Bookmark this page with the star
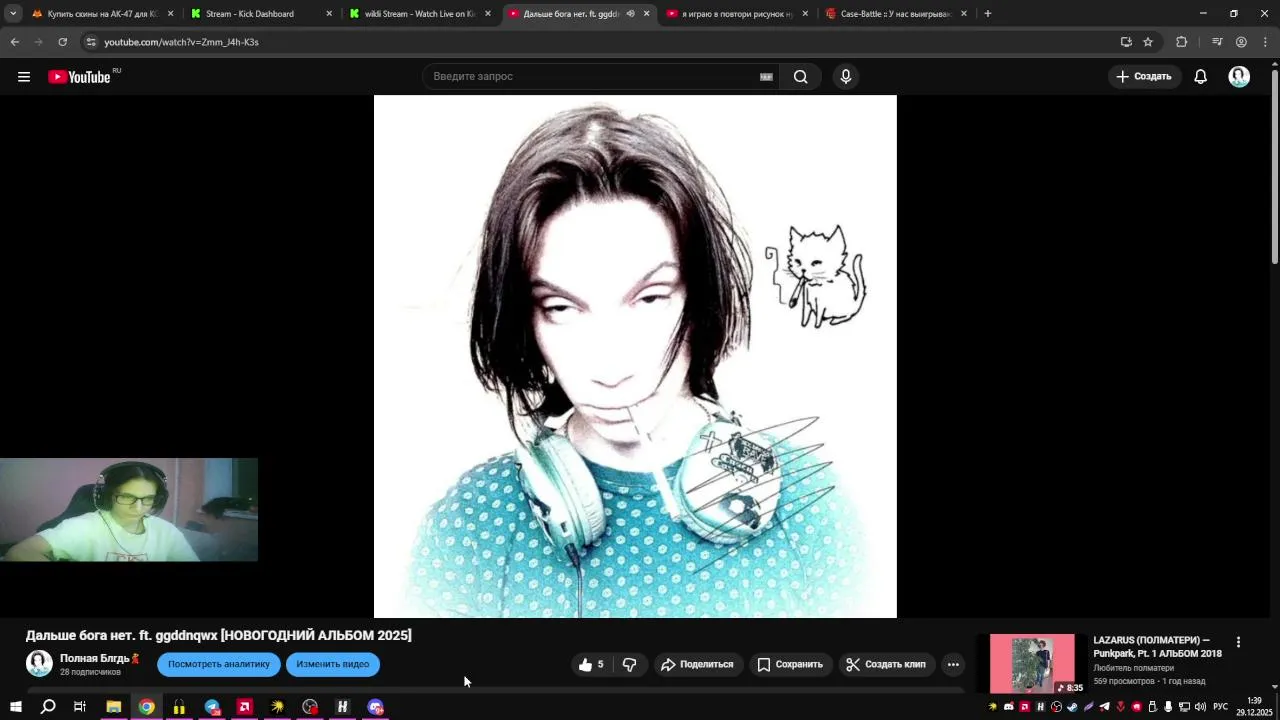Viewport: 1280px width, 720px height. tap(1148, 42)
